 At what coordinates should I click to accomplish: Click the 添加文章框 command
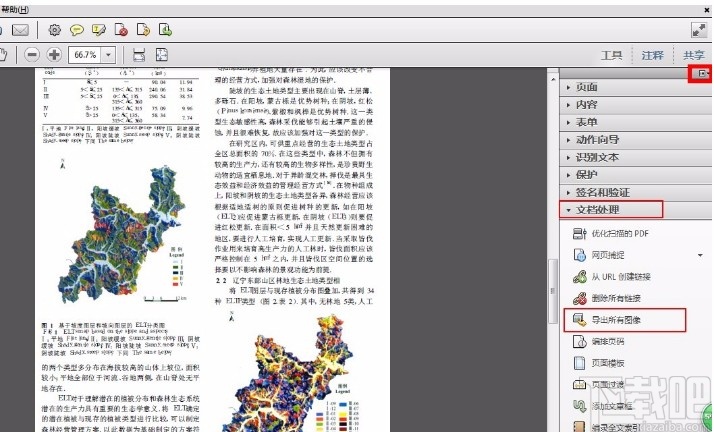coord(612,406)
